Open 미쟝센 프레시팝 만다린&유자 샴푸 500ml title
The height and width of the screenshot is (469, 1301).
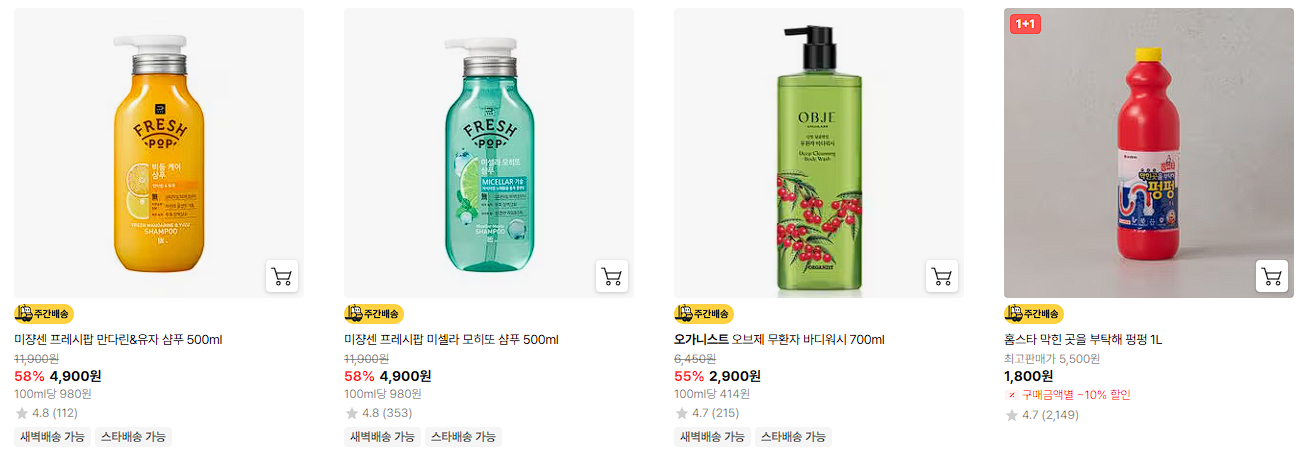pos(118,340)
